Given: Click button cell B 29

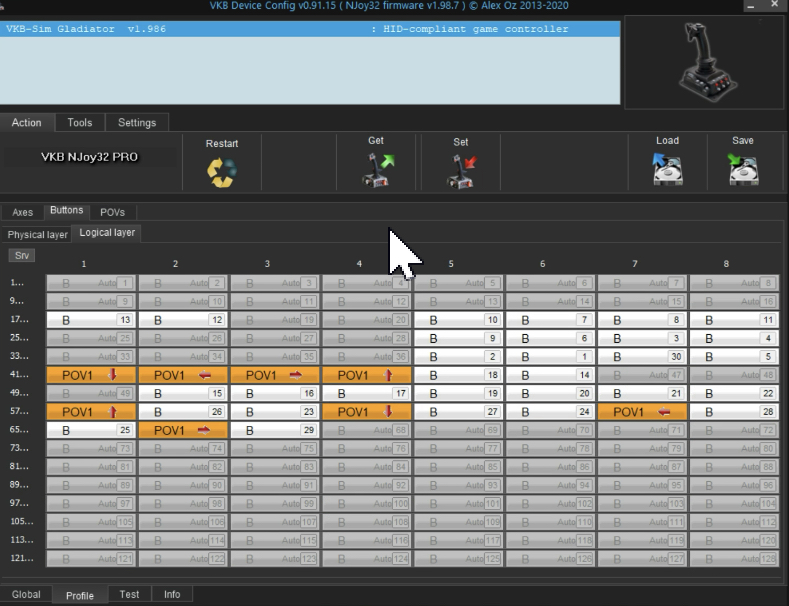Looking at the screenshot, I should point(275,430).
